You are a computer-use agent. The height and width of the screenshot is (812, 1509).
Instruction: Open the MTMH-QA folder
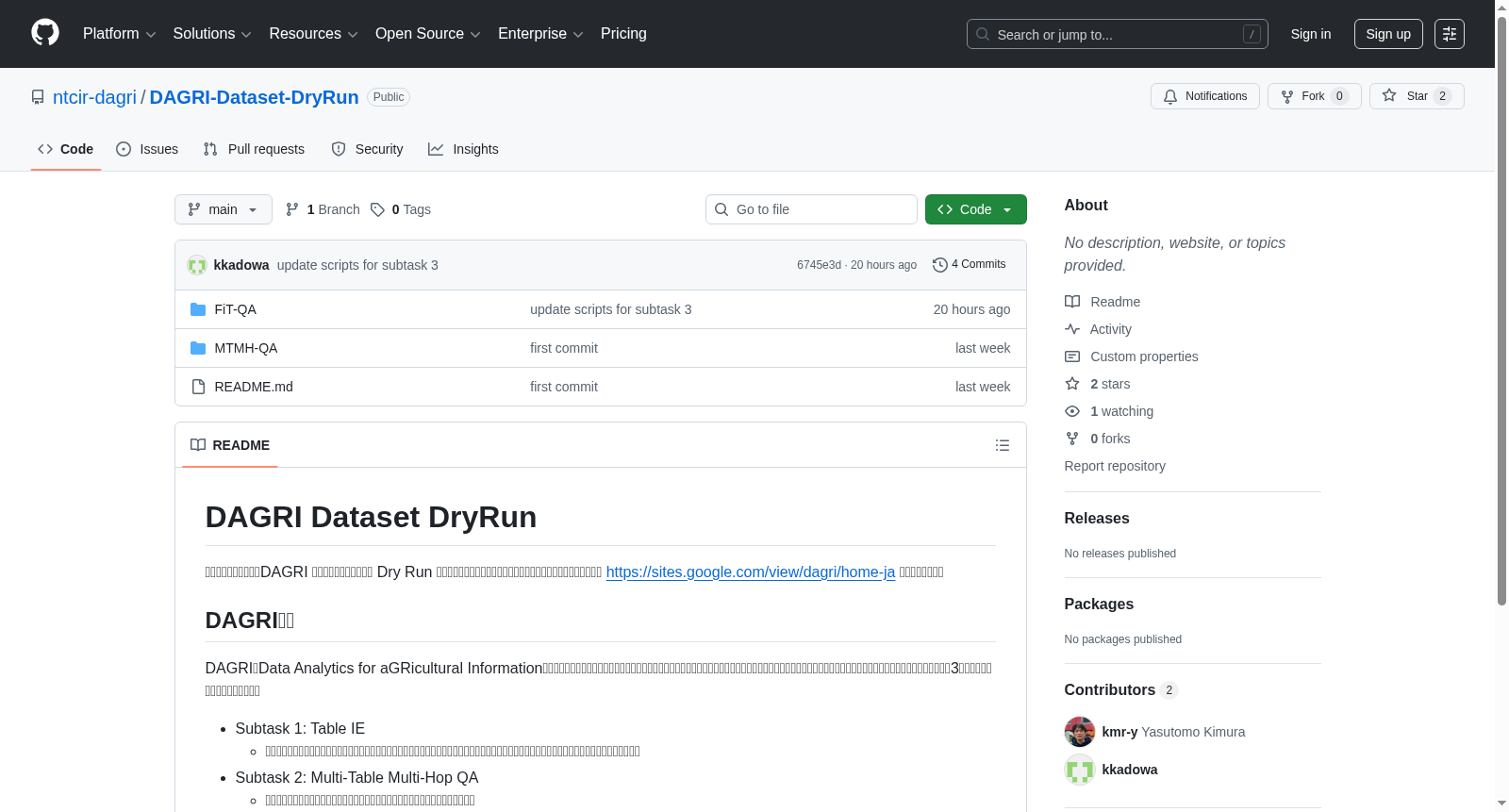coord(246,348)
